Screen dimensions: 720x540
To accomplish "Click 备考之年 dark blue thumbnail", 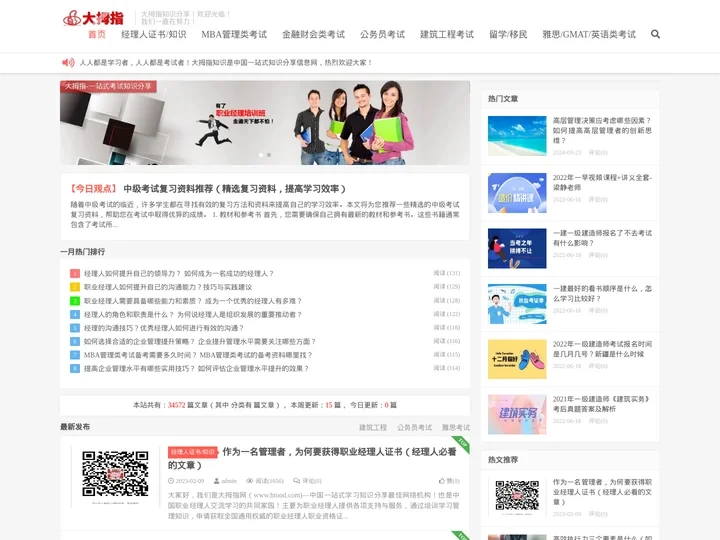I will (517, 248).
